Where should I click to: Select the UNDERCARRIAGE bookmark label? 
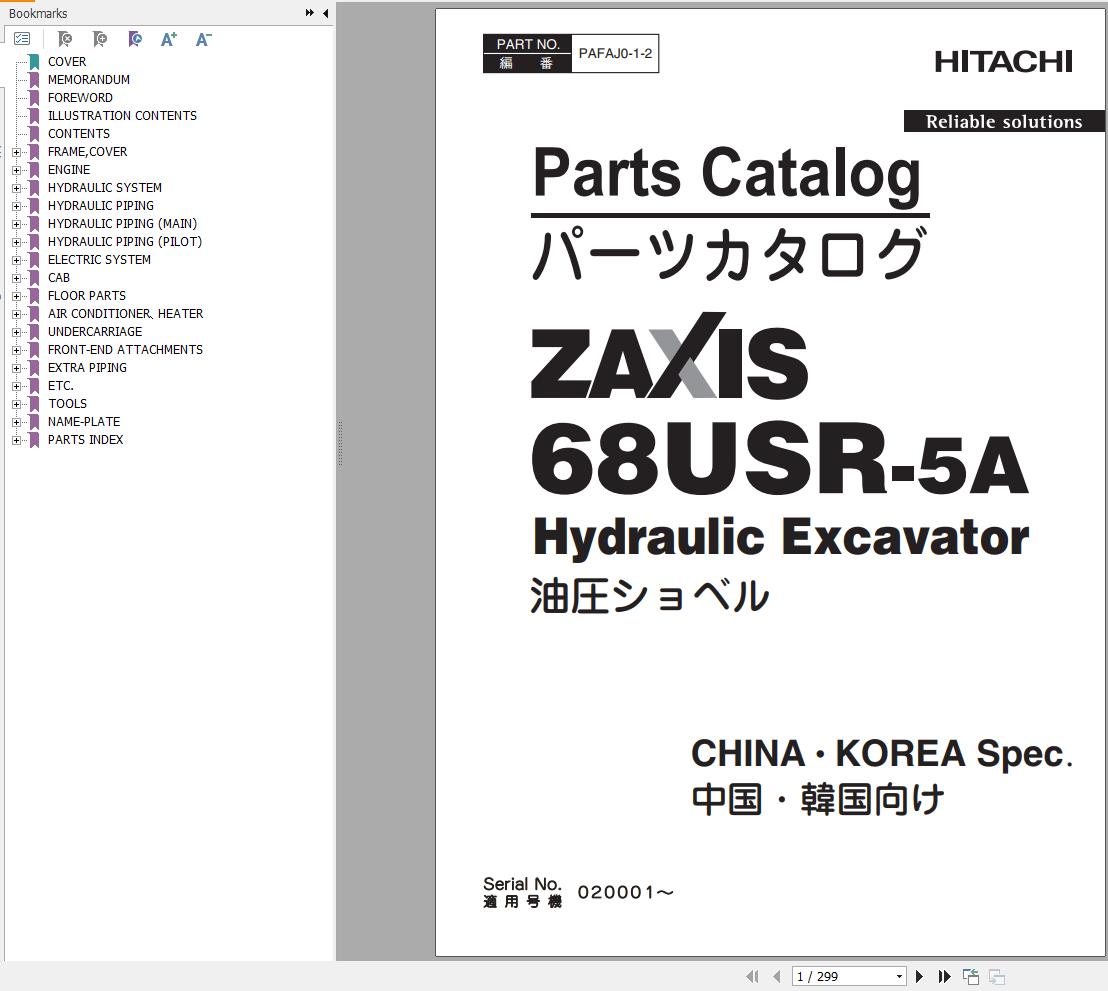(x=95, y=332)
